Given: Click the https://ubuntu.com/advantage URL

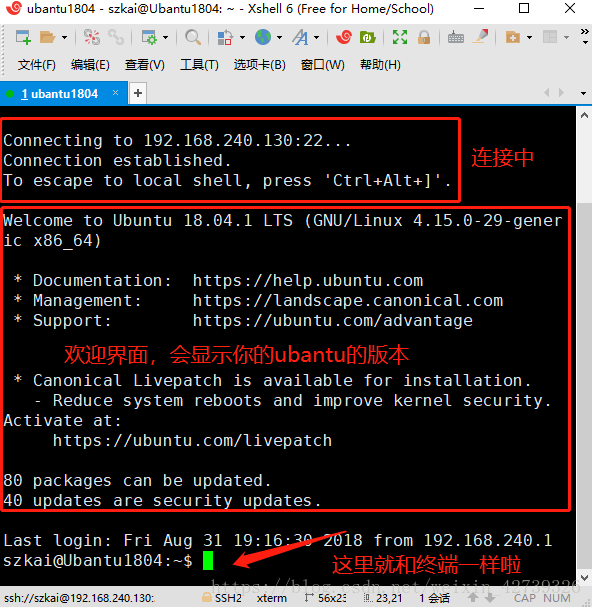Looking at the screenshot, I should coord(333,321).
